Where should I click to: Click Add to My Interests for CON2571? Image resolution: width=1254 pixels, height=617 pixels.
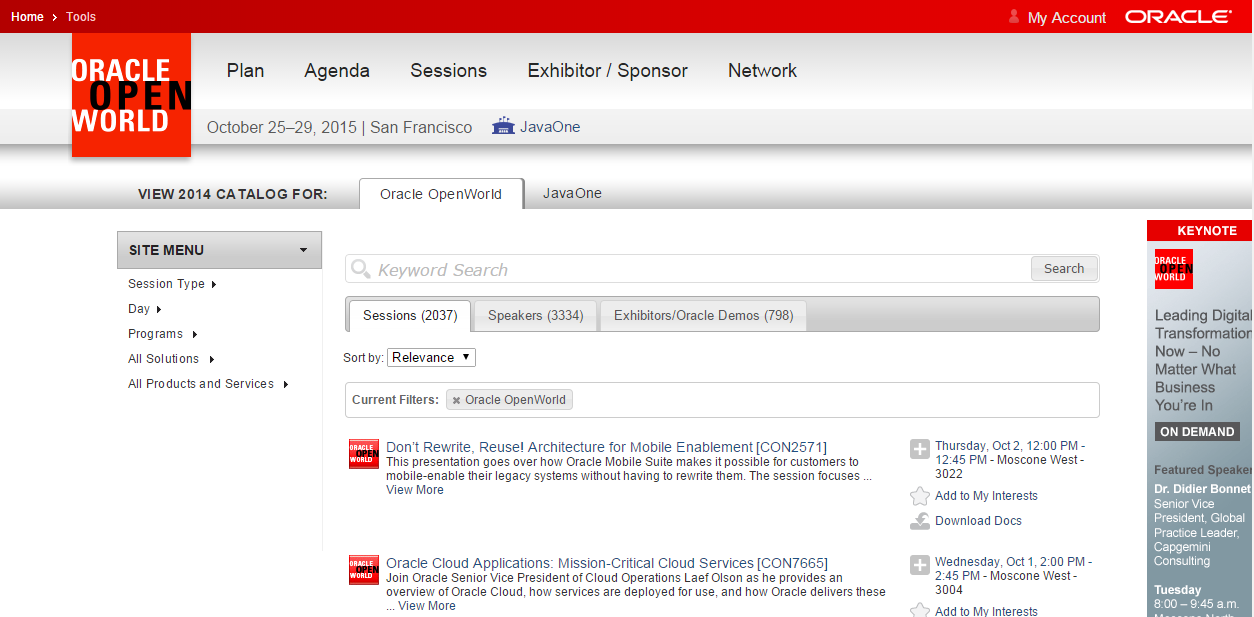coord(986,496)
